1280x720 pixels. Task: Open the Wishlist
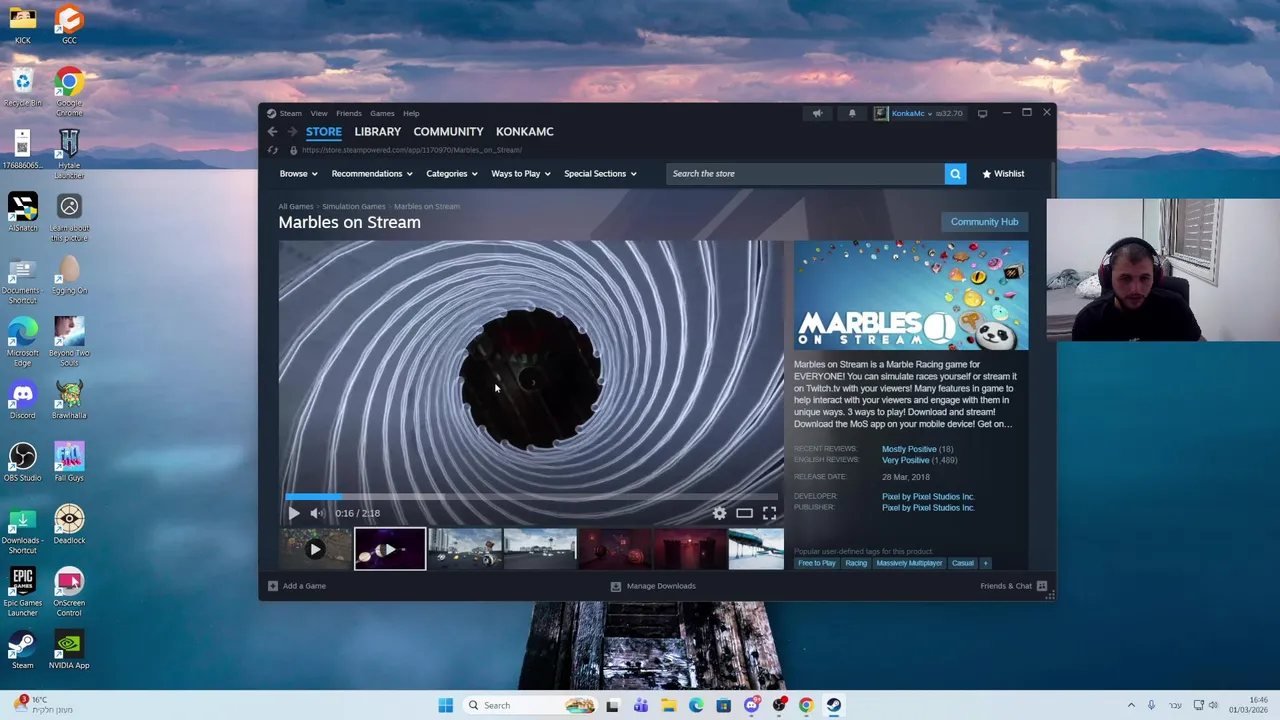pos(1003,174)
